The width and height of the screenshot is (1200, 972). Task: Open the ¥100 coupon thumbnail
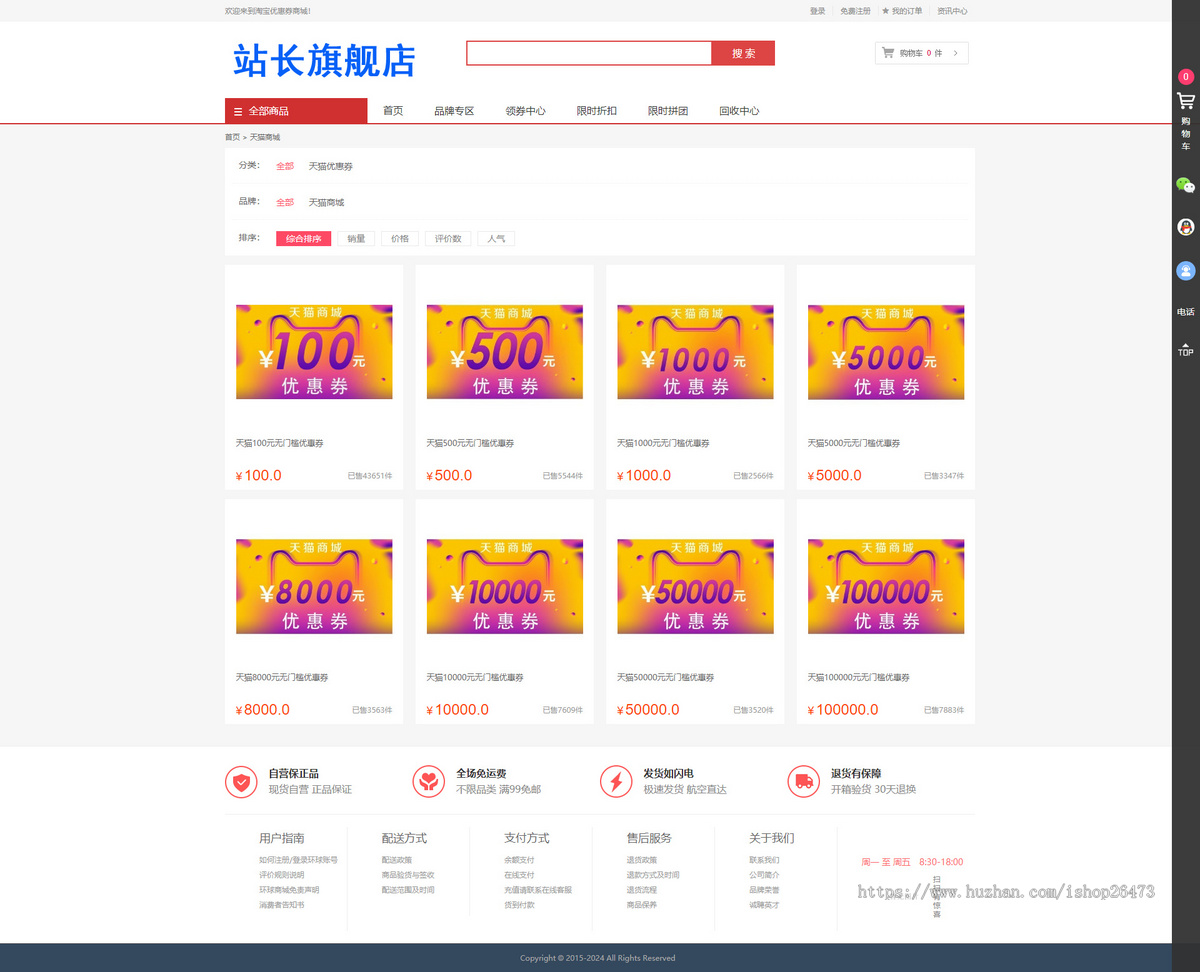314,352
